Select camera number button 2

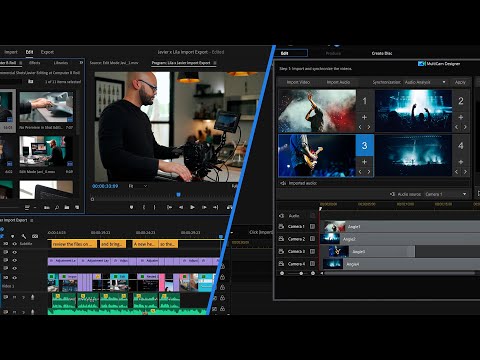point(461,101)
